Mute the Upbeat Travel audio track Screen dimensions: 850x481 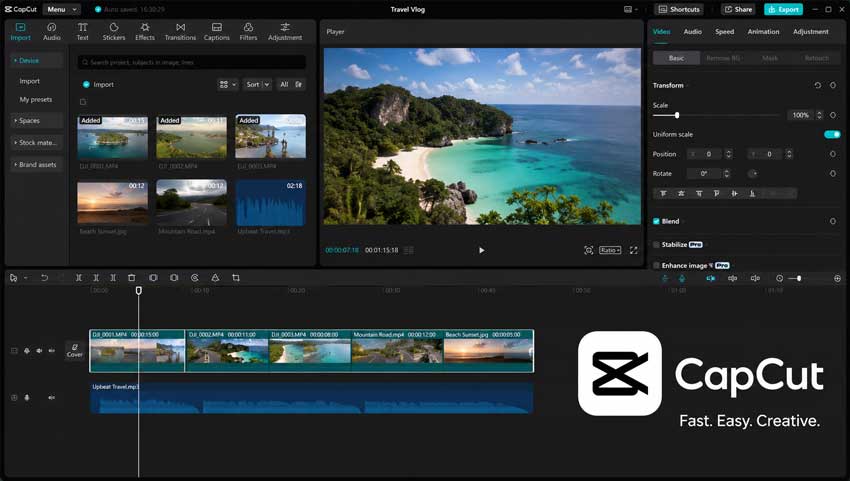(51, 397)
